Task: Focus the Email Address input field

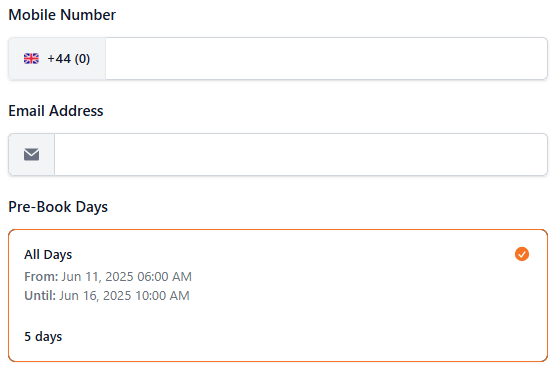Action: click(301, 155)
